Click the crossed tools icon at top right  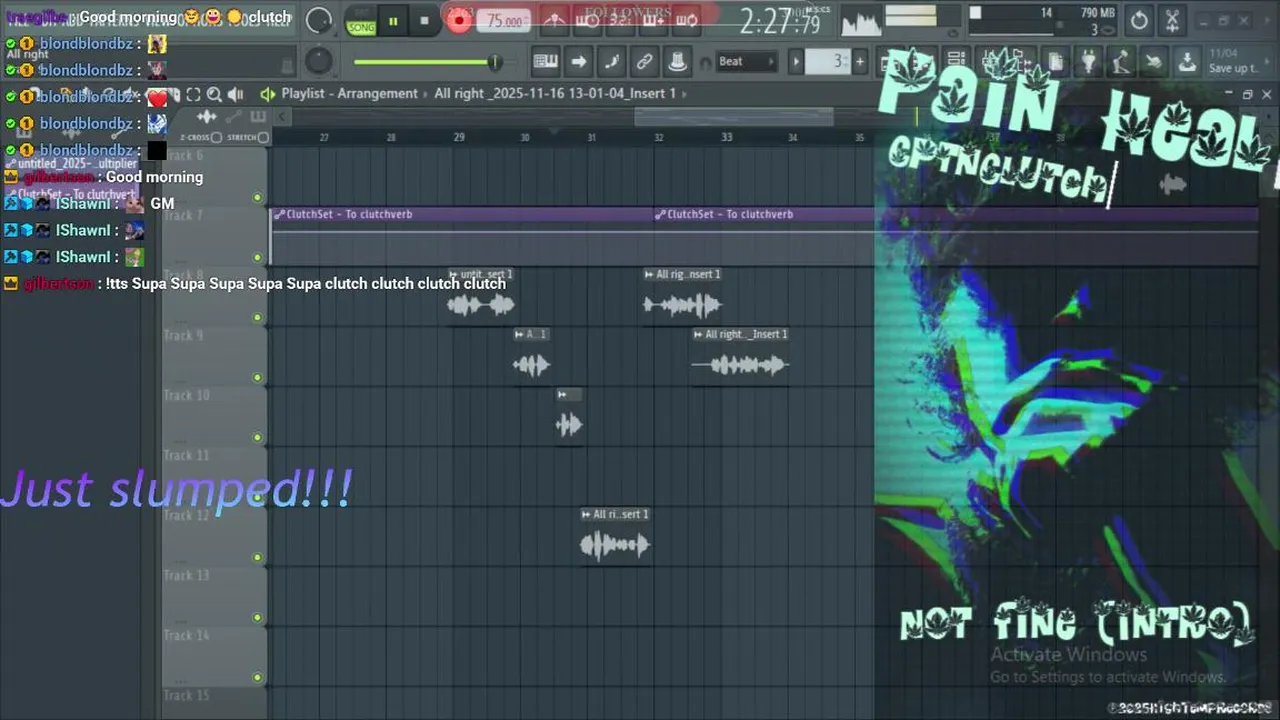click(1172, 20)
